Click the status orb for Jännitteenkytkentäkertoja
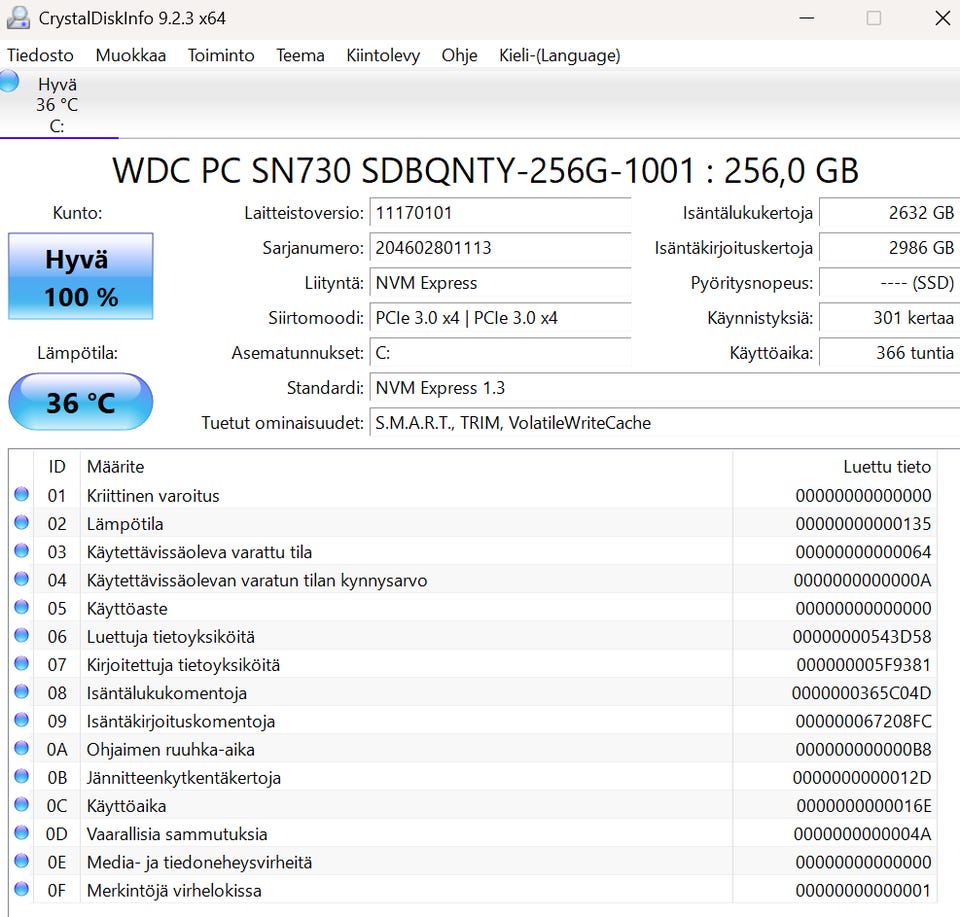The width and height of the screenshot is (960, 917). [21, 776]
